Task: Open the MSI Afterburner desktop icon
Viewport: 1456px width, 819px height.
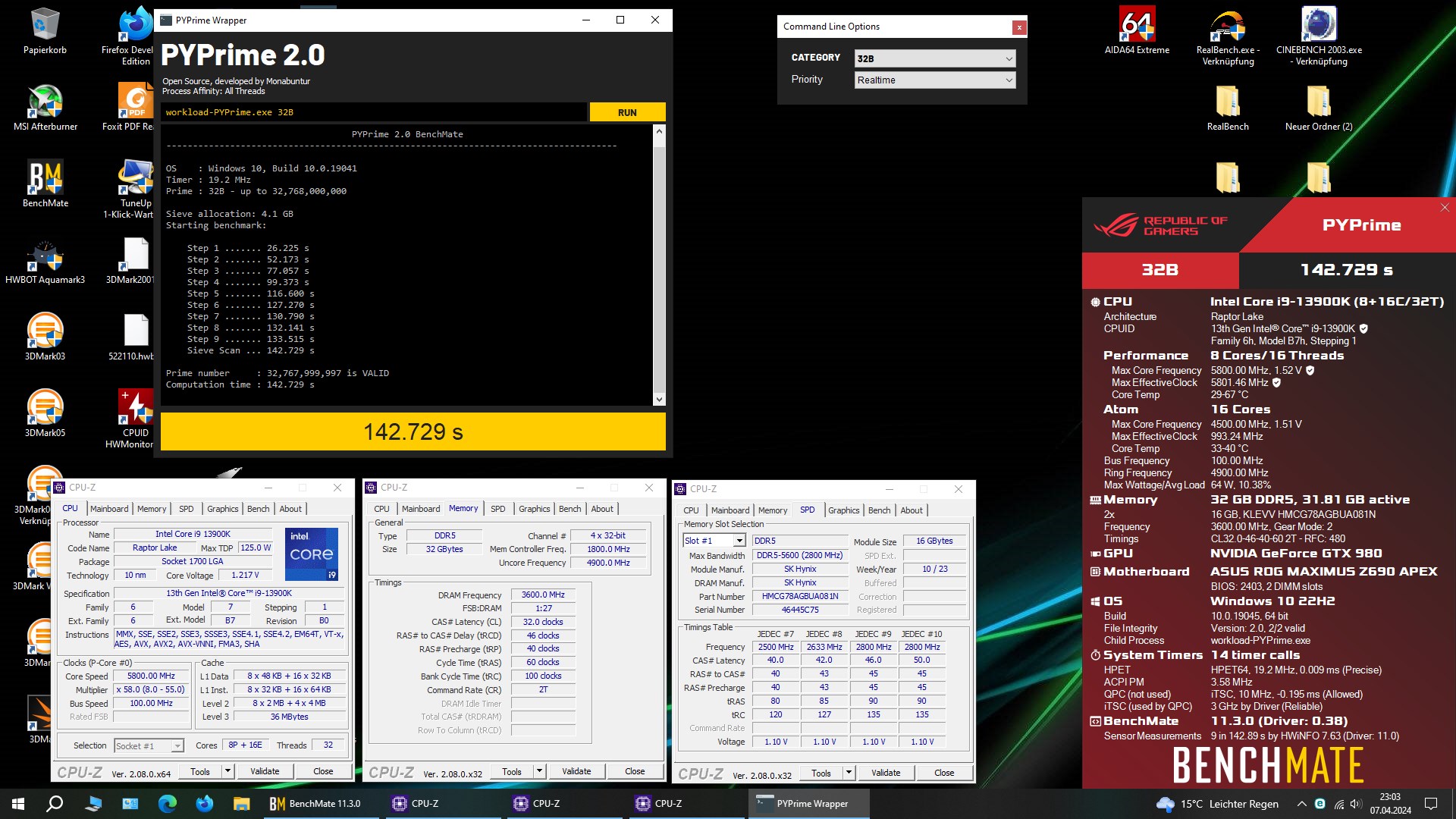Action: pos(45,108)
